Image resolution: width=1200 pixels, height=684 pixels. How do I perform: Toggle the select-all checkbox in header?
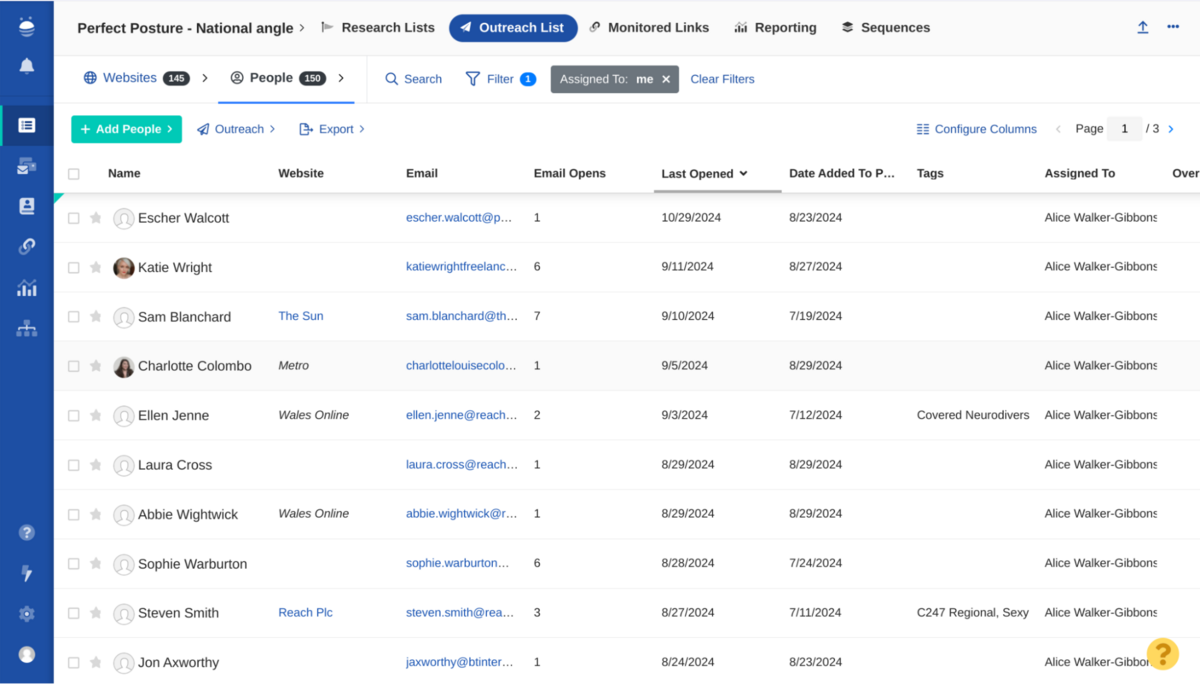pos(74,174)
